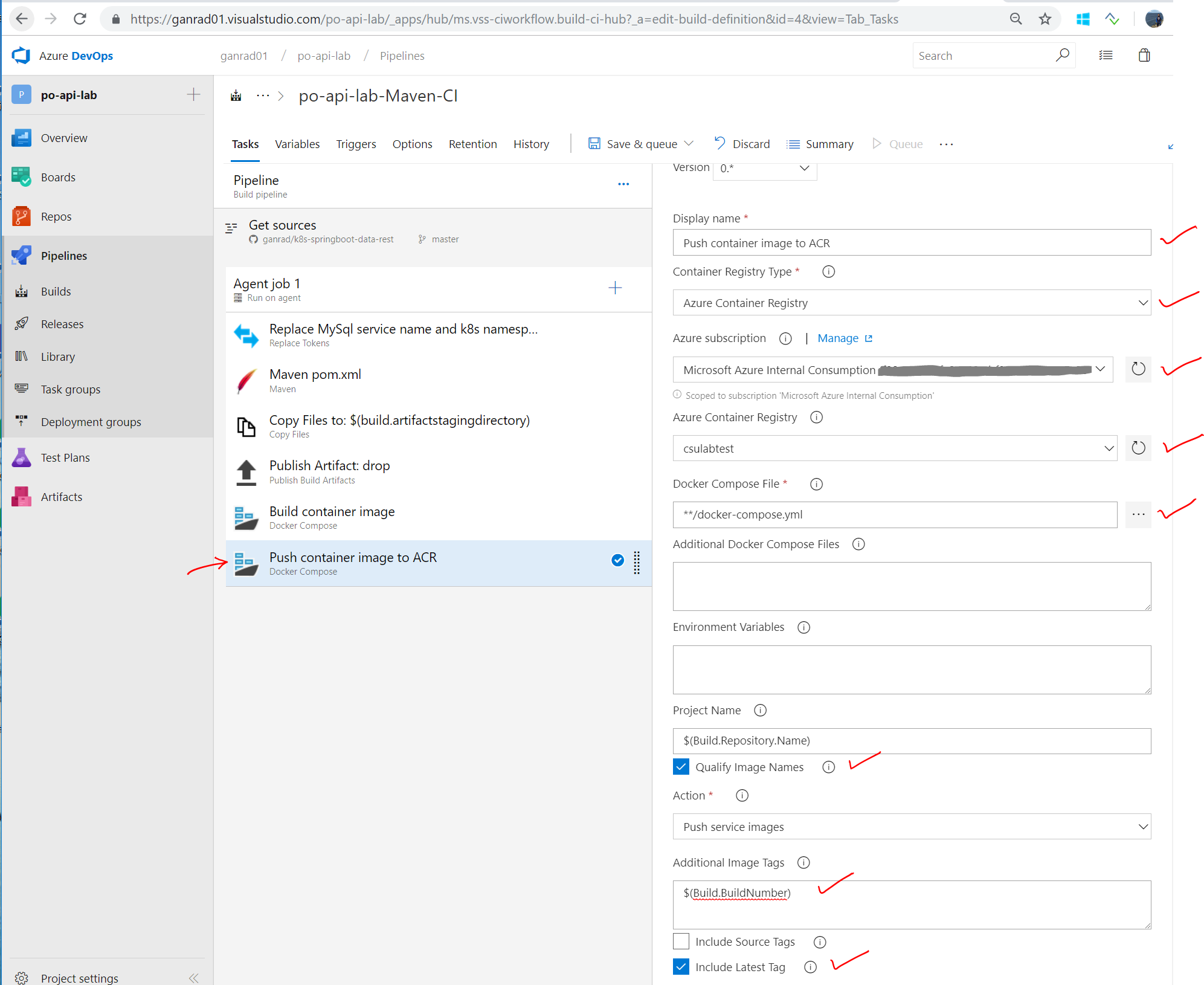
Task: Refresh the Azure Container Registry list
Action: tap(1138, 448)
